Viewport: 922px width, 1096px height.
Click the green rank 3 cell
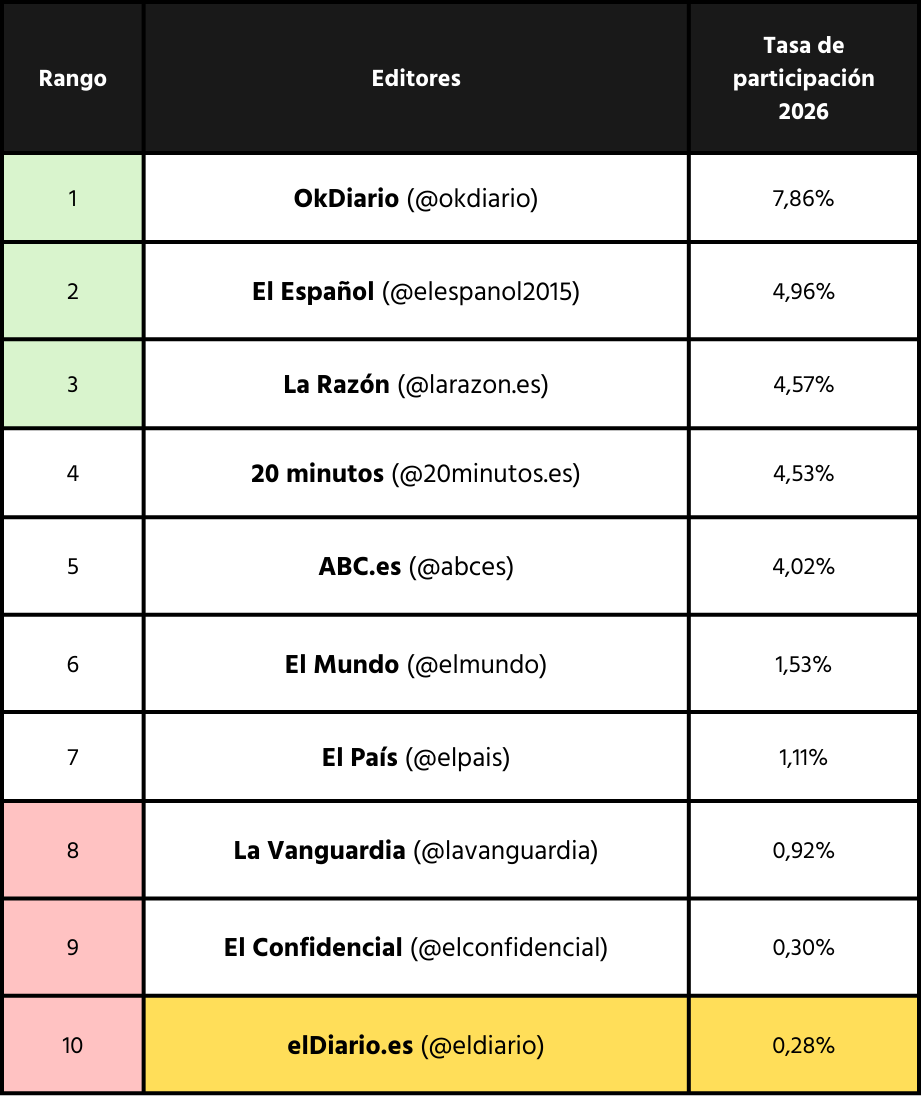click(73, 385)
